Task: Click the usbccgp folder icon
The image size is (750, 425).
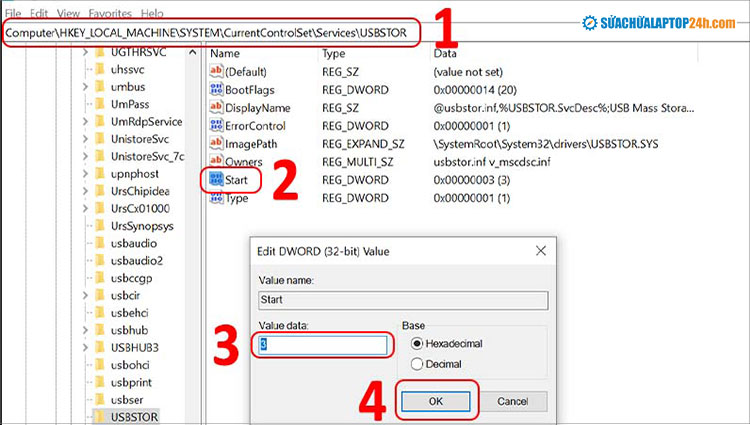Action: (100, 278)
